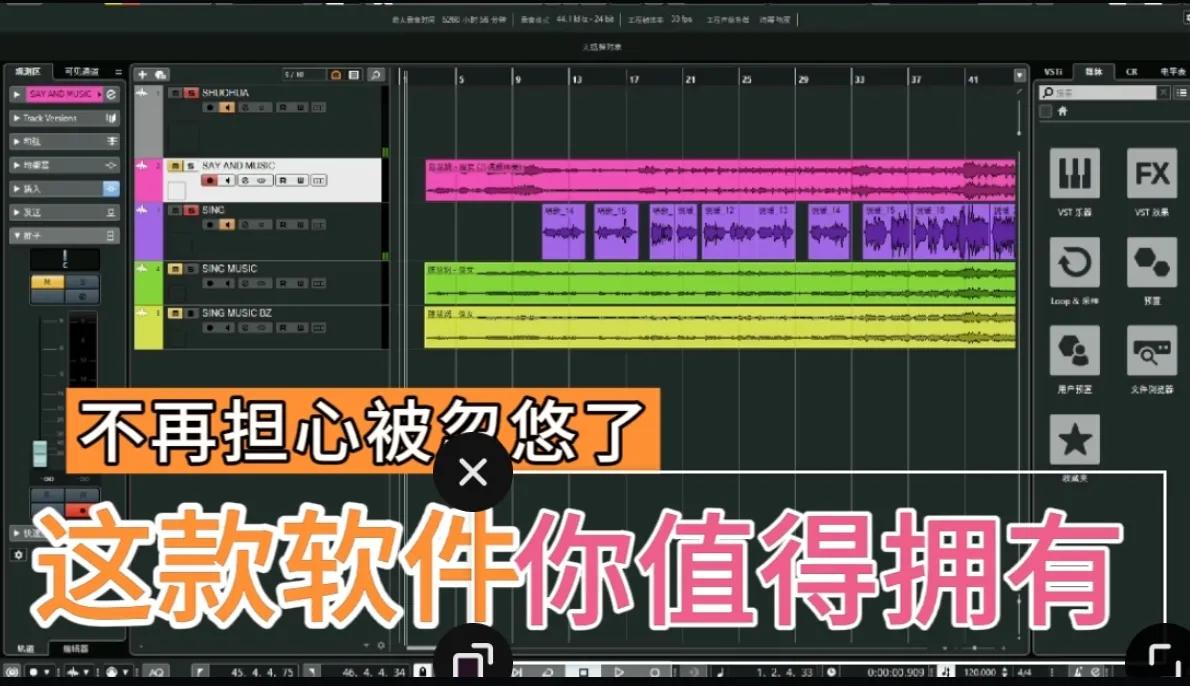
Task: Toggle mute on the SHUOHUA track
Action: tap(175, 93)
